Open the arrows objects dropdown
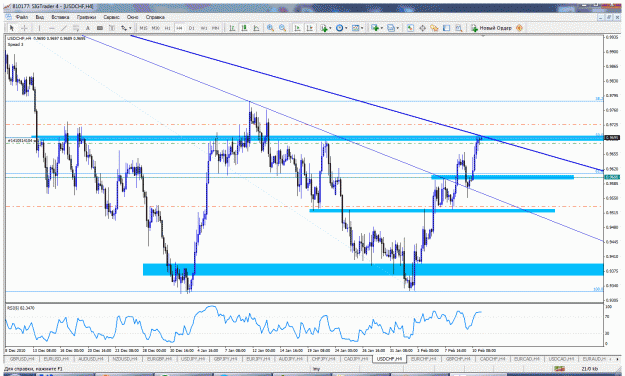 [x=126, y=28]
